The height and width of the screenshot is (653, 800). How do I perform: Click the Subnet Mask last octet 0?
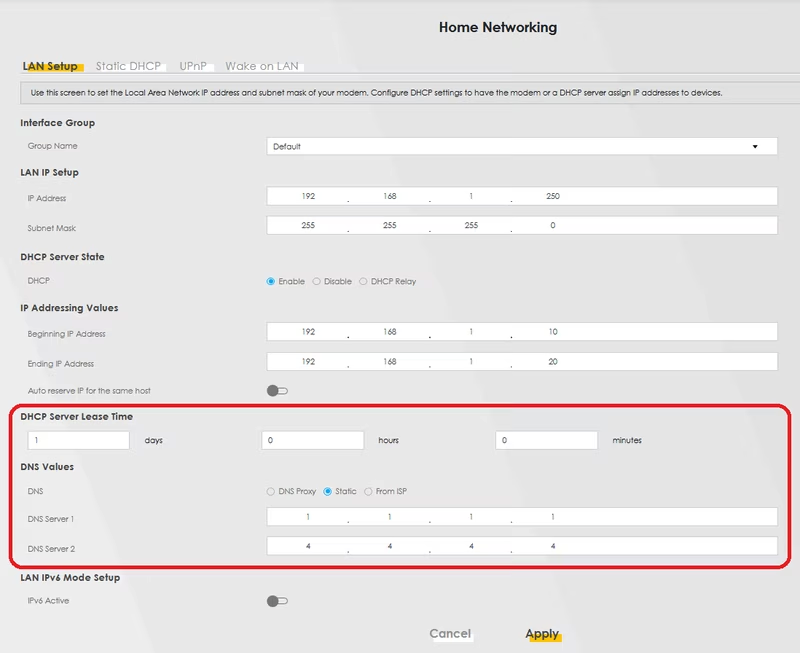tap(553, 225)
